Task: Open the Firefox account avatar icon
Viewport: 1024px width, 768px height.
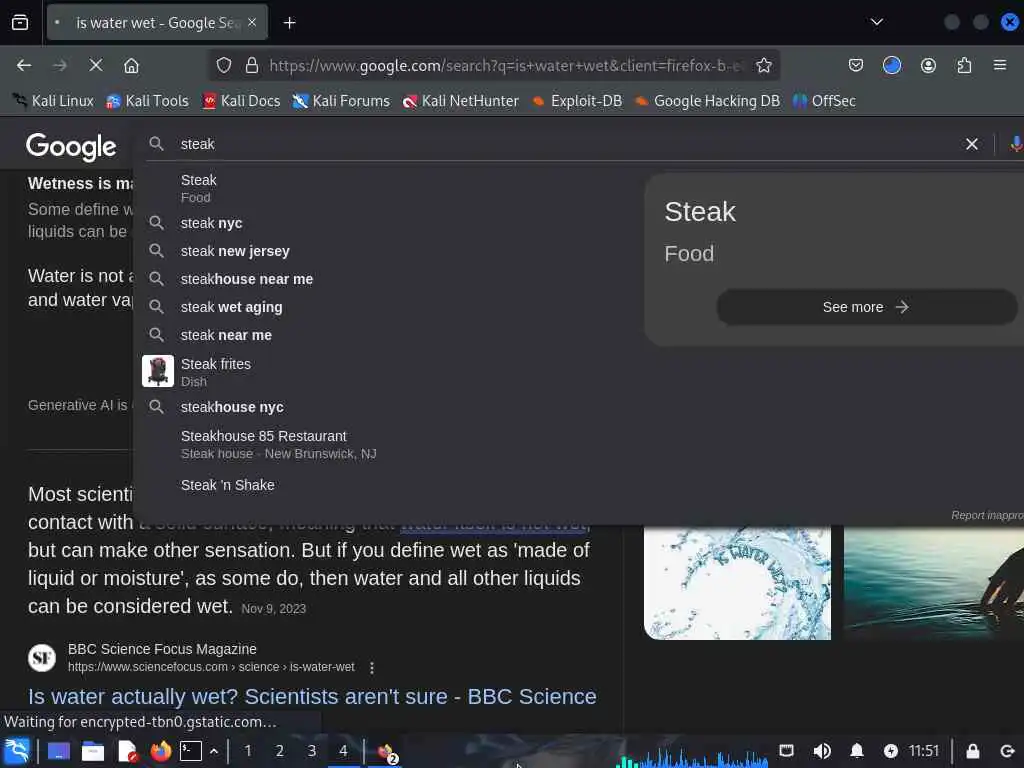Action: point(928,65)
